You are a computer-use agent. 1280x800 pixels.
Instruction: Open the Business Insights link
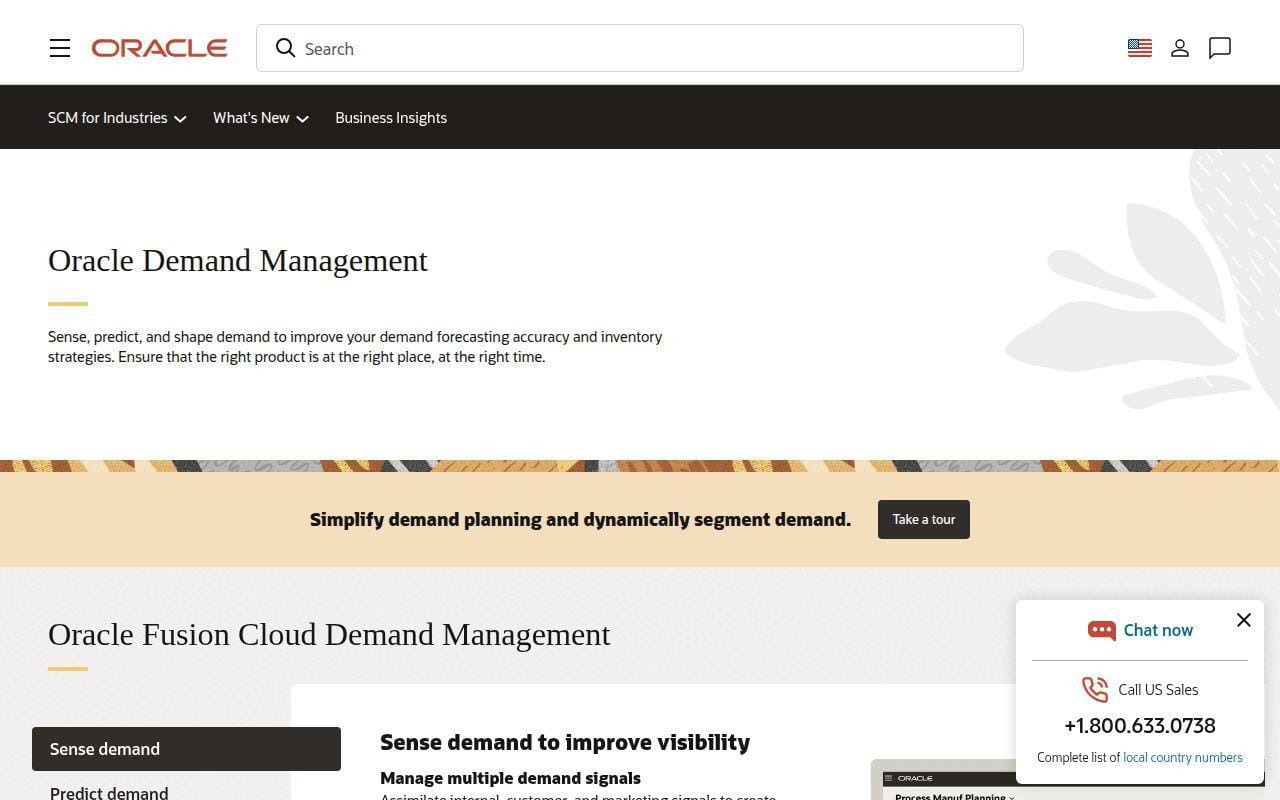(x=391, y=118)
